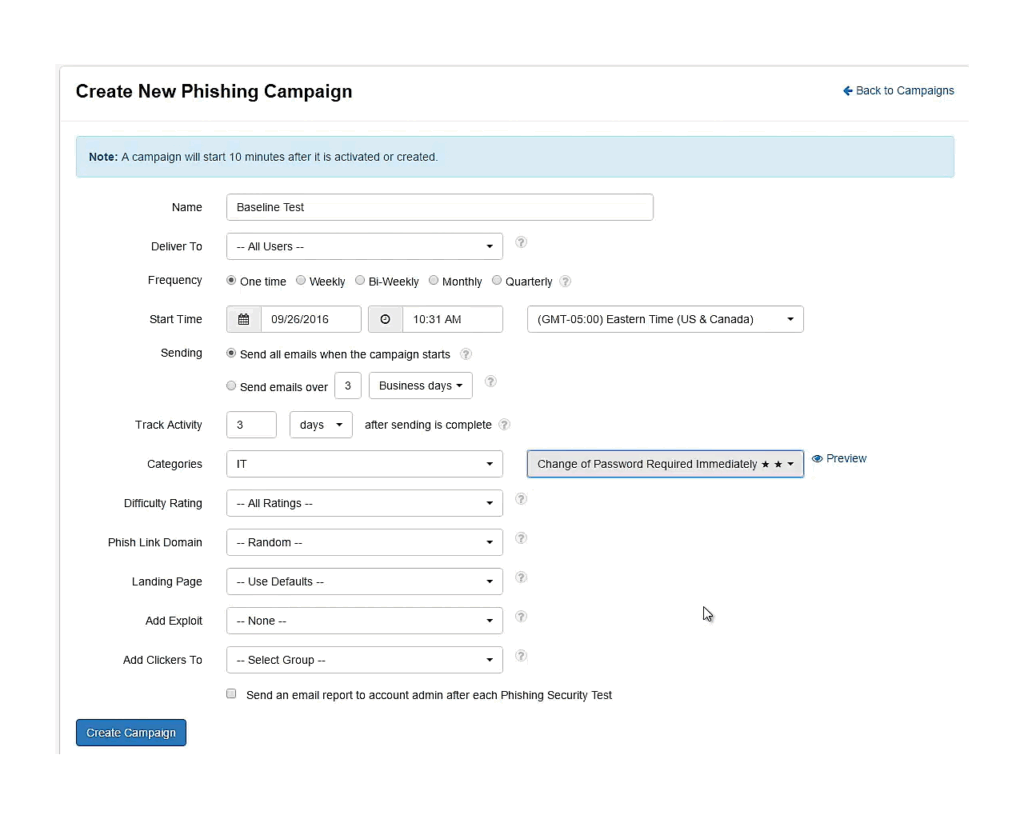Open the IT Categories dropdown

[364, 464]
